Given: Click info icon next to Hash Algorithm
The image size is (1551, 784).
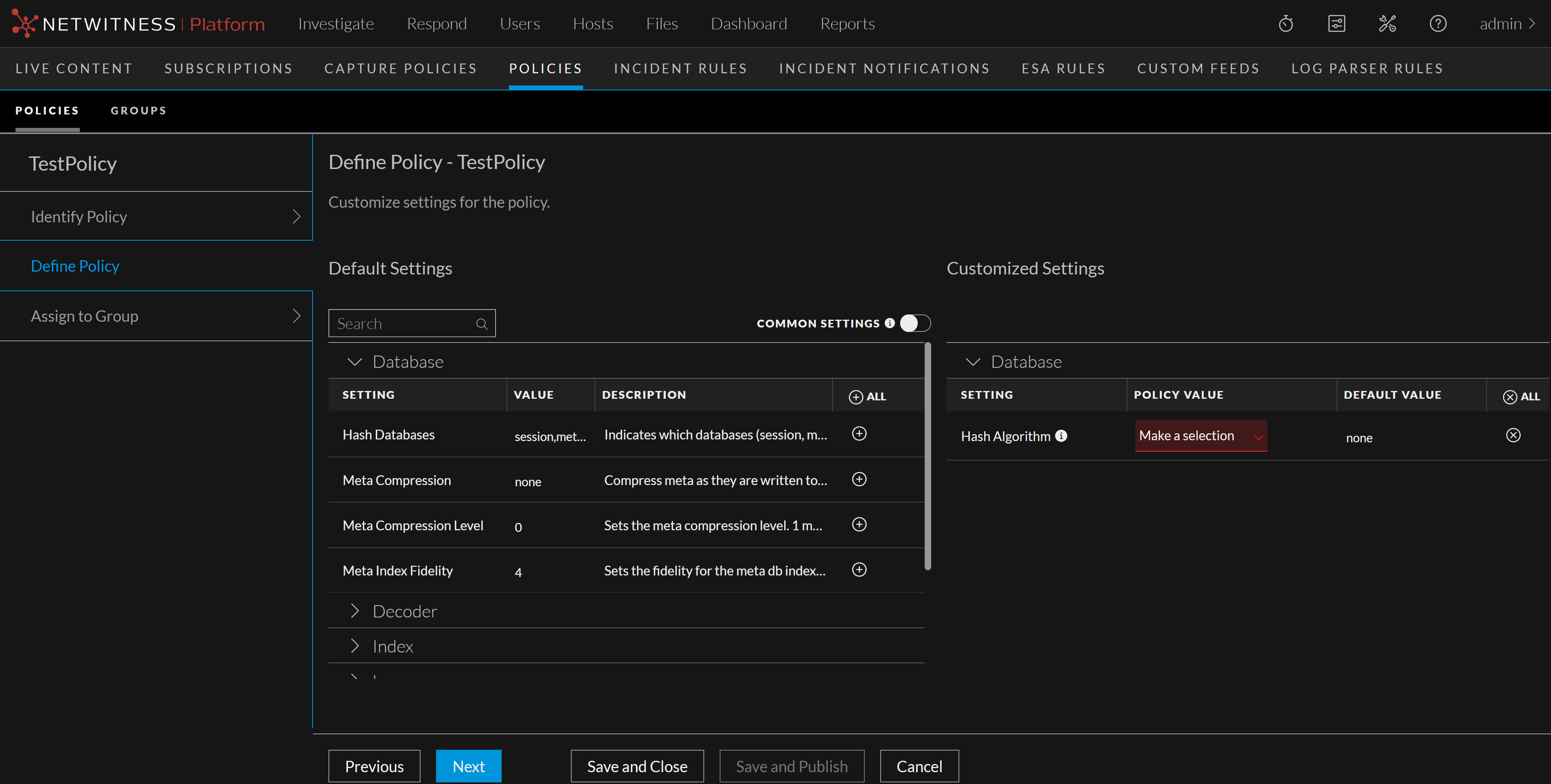Looking at the screenshot, I should 1062,436.
